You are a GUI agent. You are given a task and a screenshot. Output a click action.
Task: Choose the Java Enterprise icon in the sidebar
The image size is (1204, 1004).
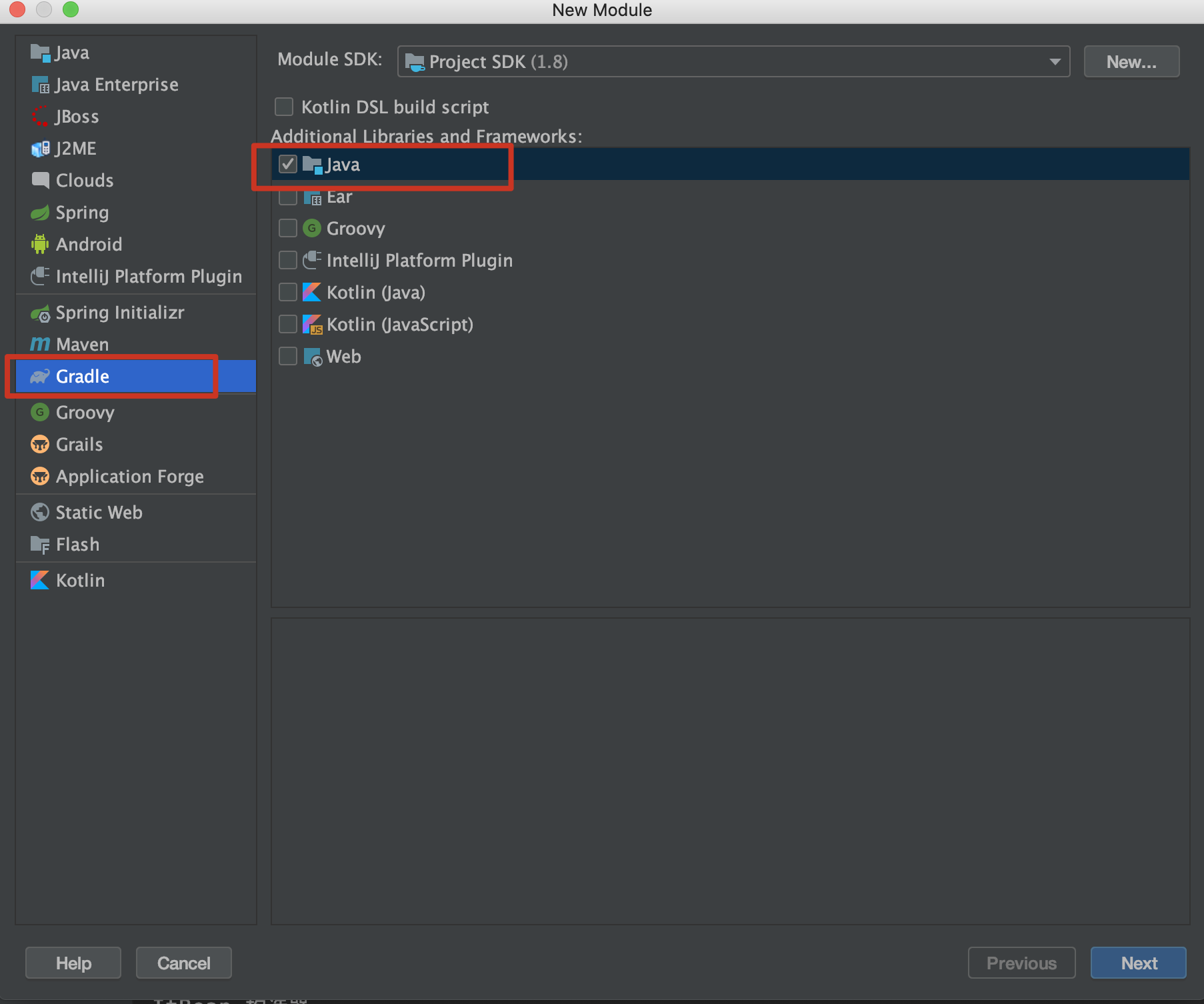click(x=40, y=85)
